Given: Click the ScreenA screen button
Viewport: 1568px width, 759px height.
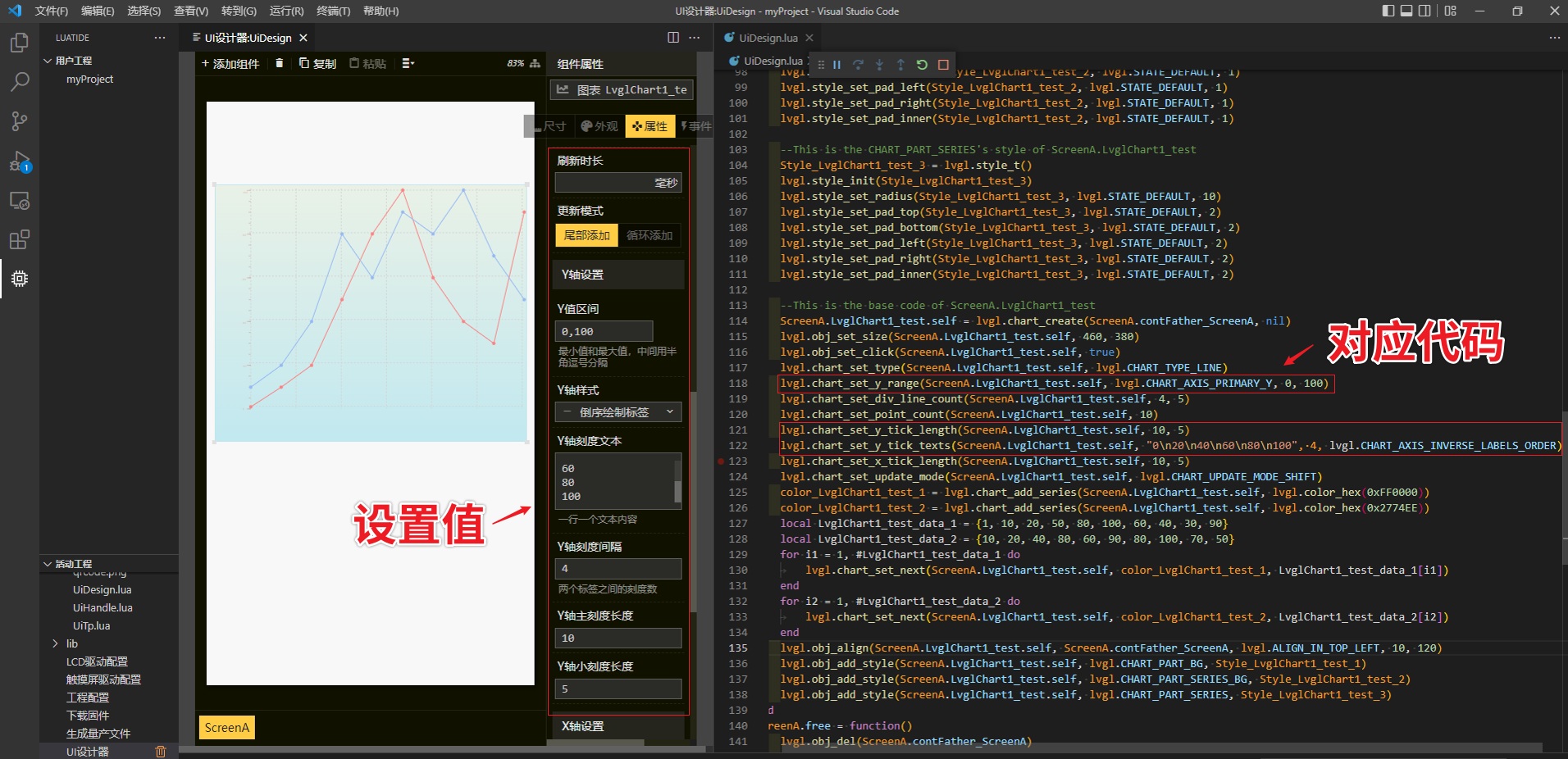Looking at the screenshot, I should pyautogui.click(x=227, y=727).
